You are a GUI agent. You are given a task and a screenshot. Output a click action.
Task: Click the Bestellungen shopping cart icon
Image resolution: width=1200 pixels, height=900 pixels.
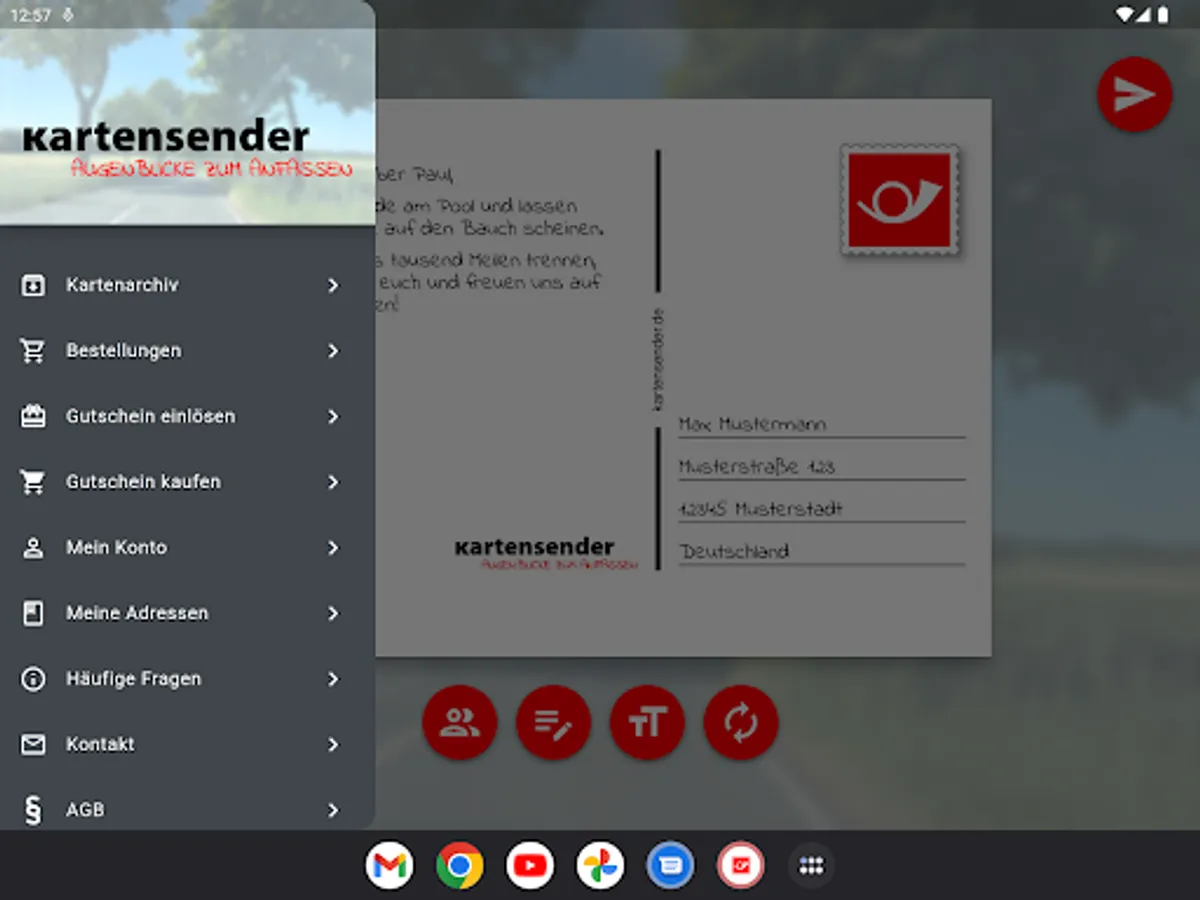click(x=33, y=351)
